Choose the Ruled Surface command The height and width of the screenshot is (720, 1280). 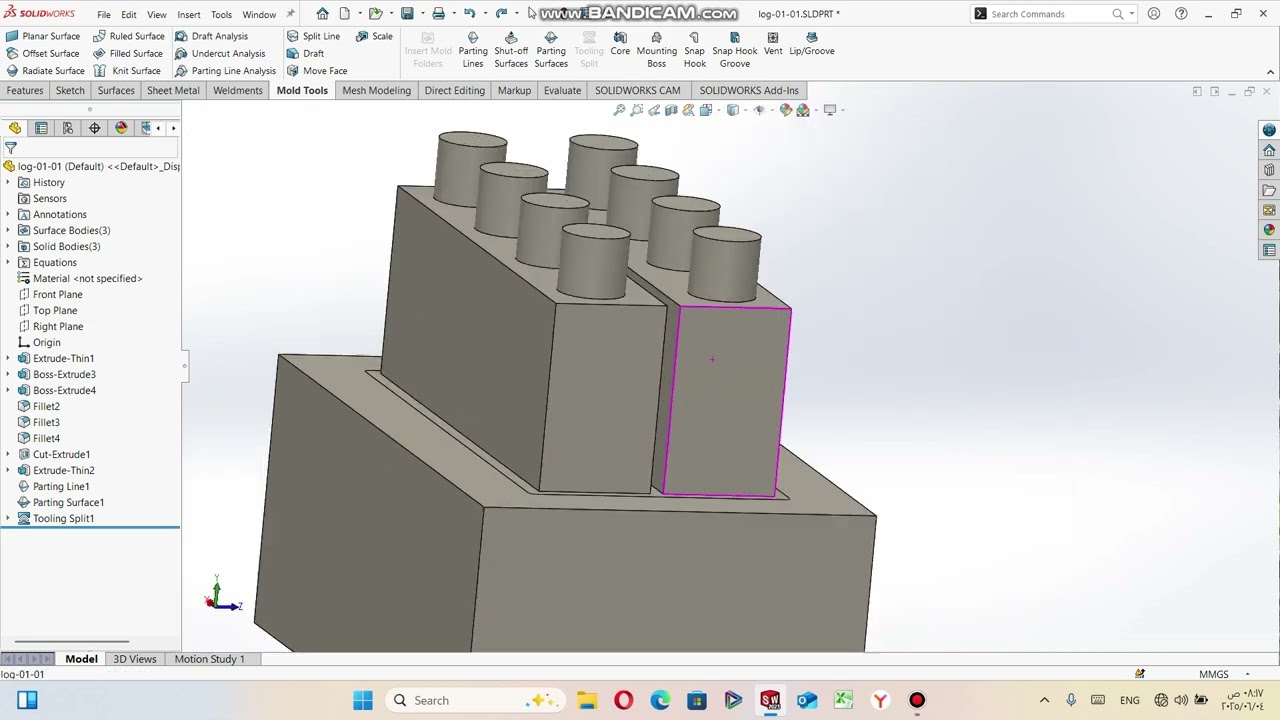[129, 36]
